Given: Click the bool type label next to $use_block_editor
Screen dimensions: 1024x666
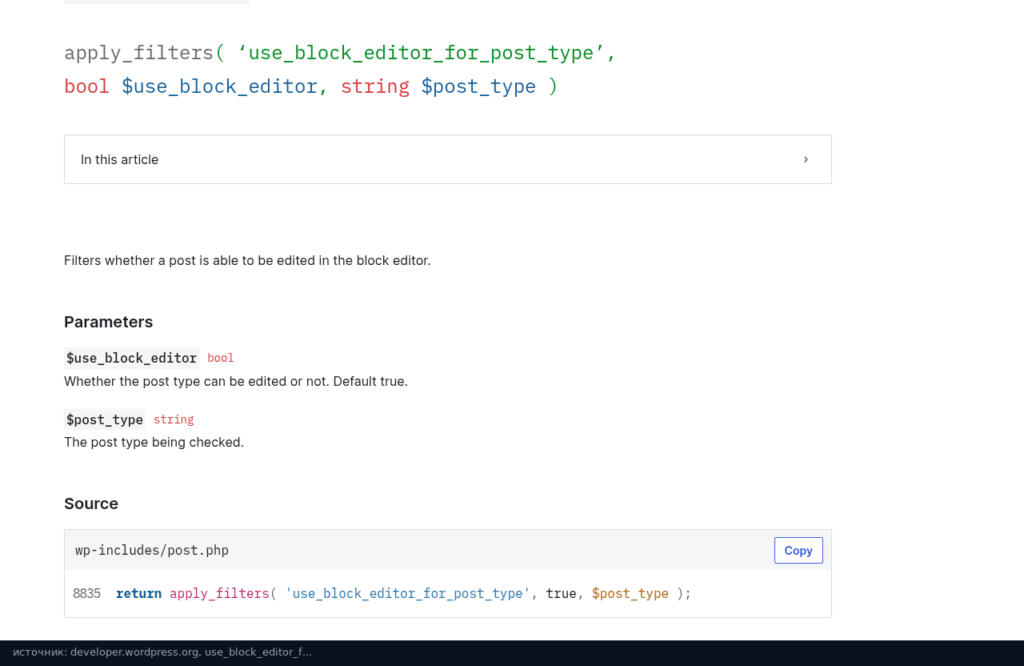Looking at the screenshot, I should [220, 358].
